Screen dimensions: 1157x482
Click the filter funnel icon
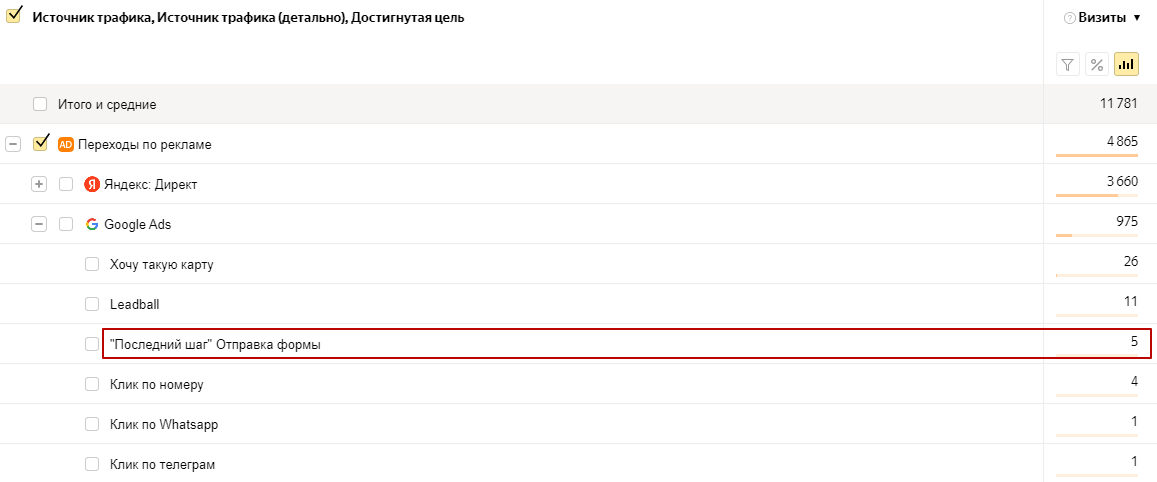[x=1068, y=64]
